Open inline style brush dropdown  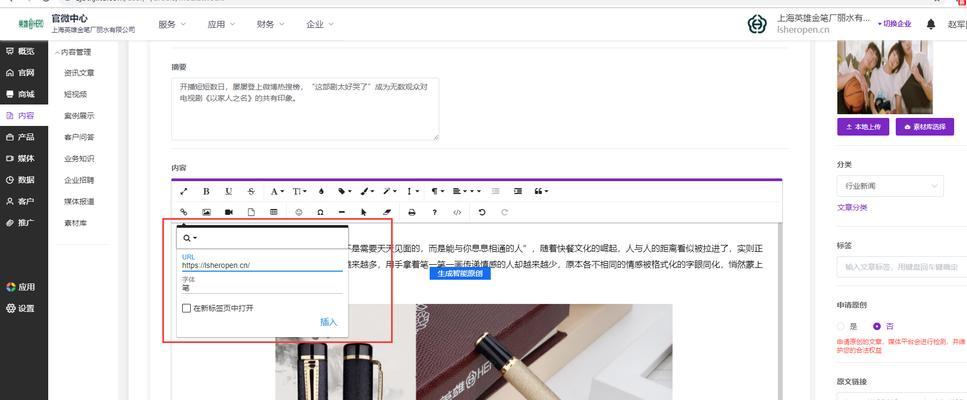(367, 192)
